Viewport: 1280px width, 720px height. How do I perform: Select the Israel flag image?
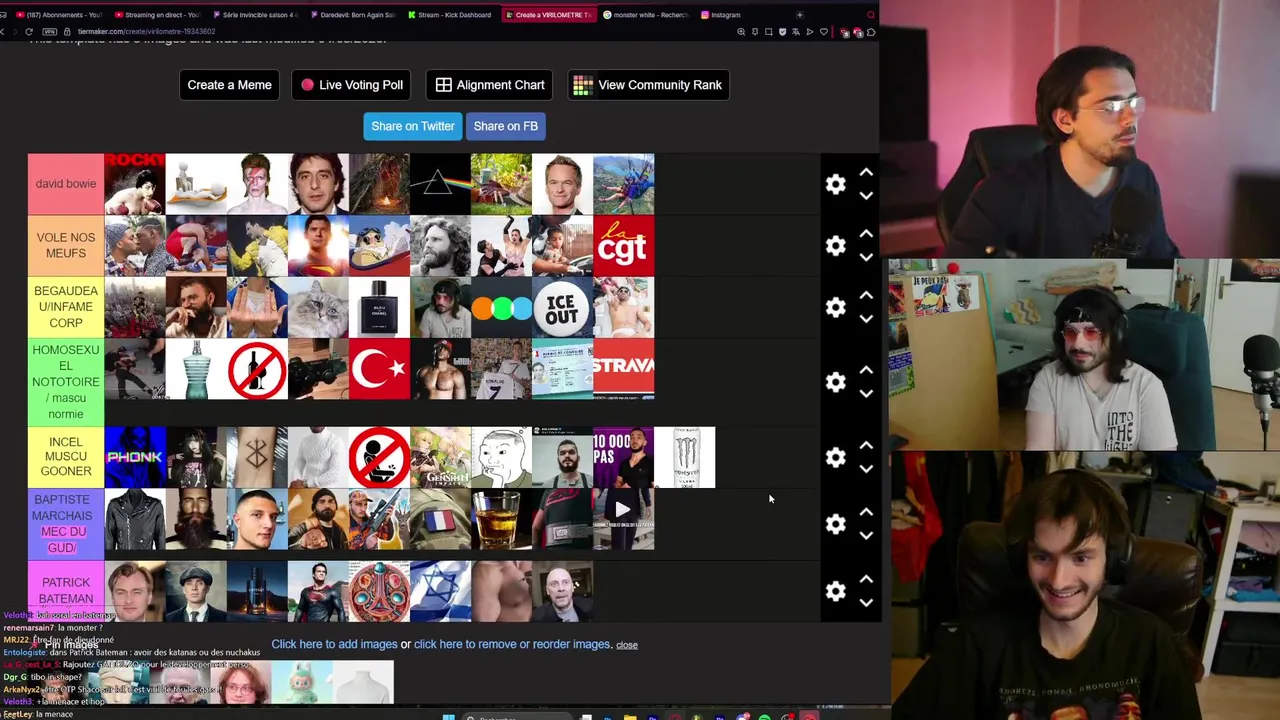coord(440,591)
